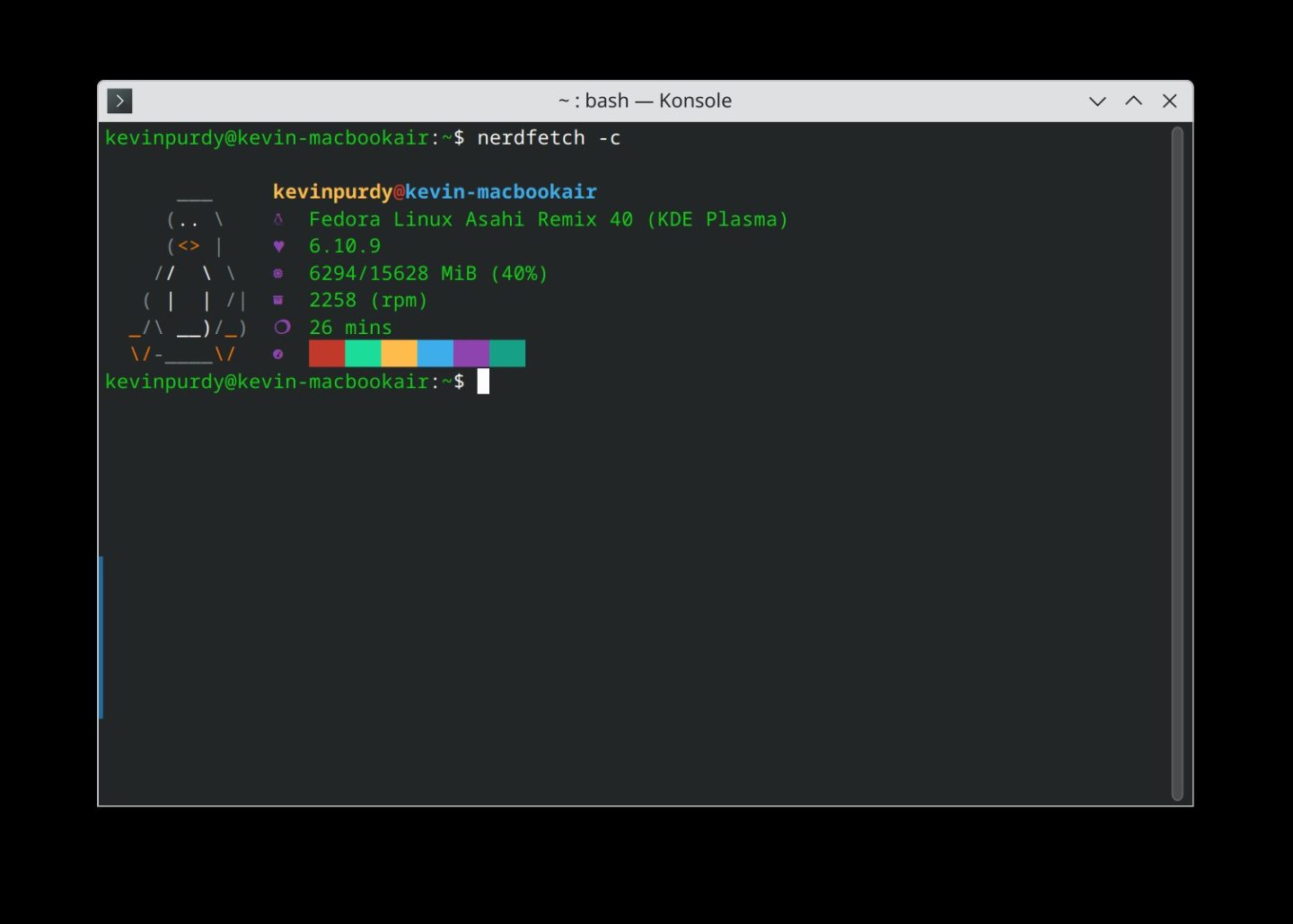Image resolution: width=1293 pixels, height=924 pixels.
Task: Click the heart kernel icon beside 6.10.9
Action: tap(279, 246)
